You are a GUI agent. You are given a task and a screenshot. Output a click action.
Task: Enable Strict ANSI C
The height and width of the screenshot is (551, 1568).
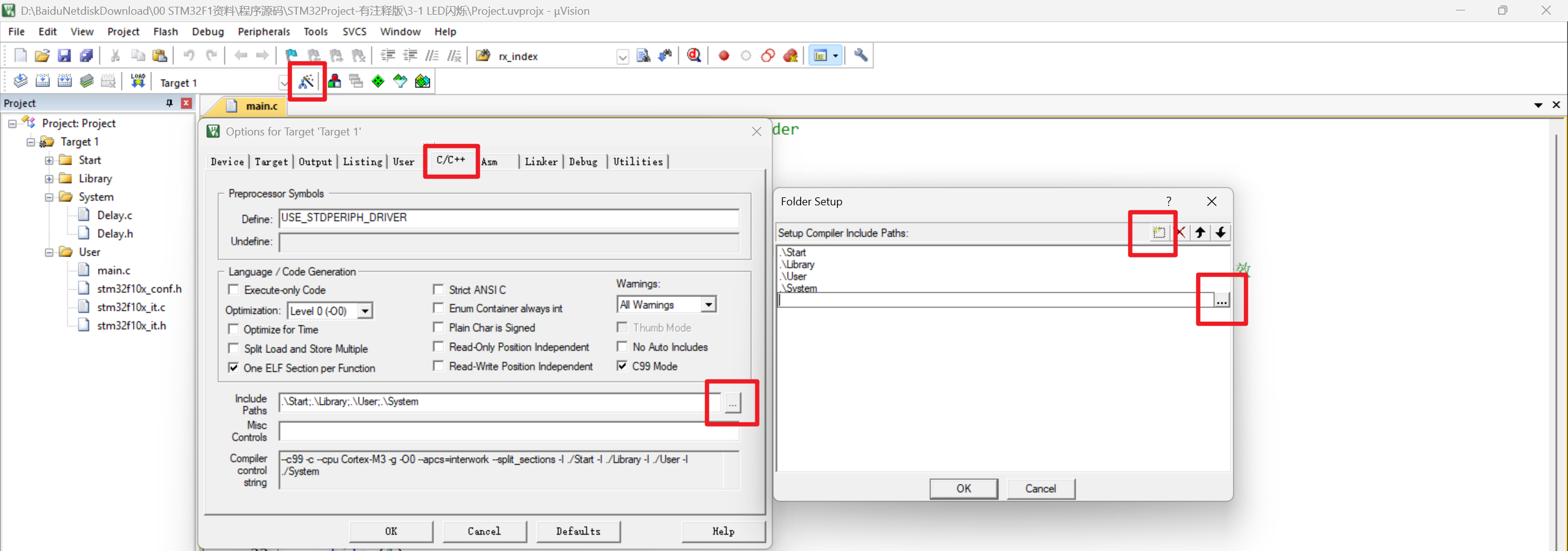coord(438,289)
